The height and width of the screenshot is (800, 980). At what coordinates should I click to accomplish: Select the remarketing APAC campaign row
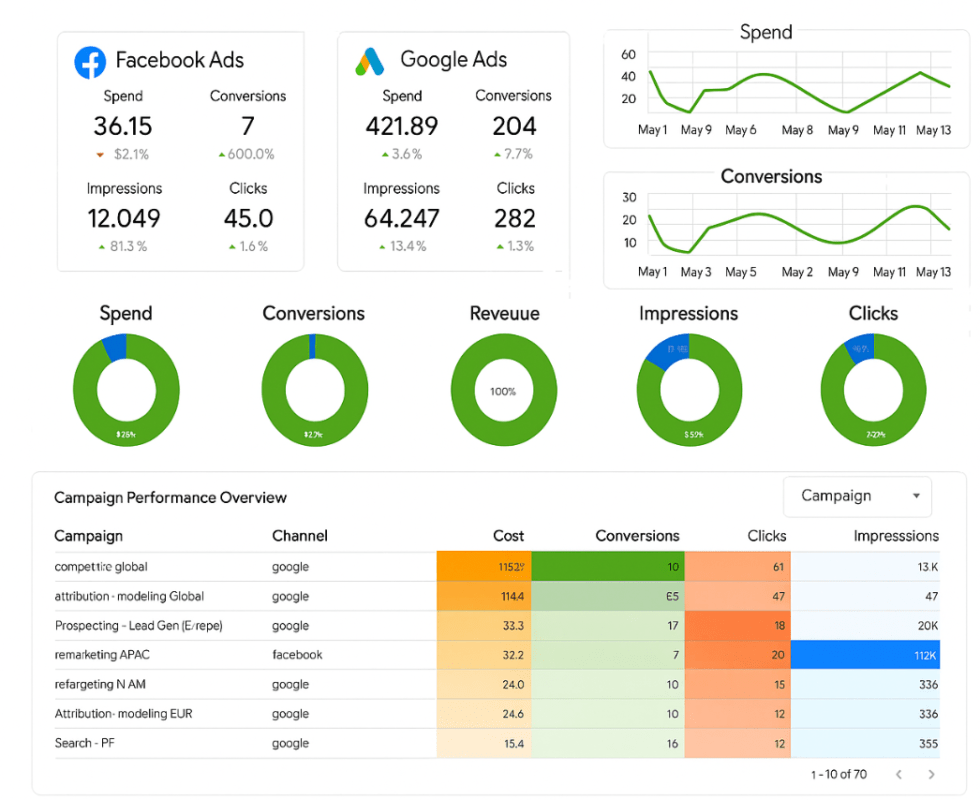(497, 654)
